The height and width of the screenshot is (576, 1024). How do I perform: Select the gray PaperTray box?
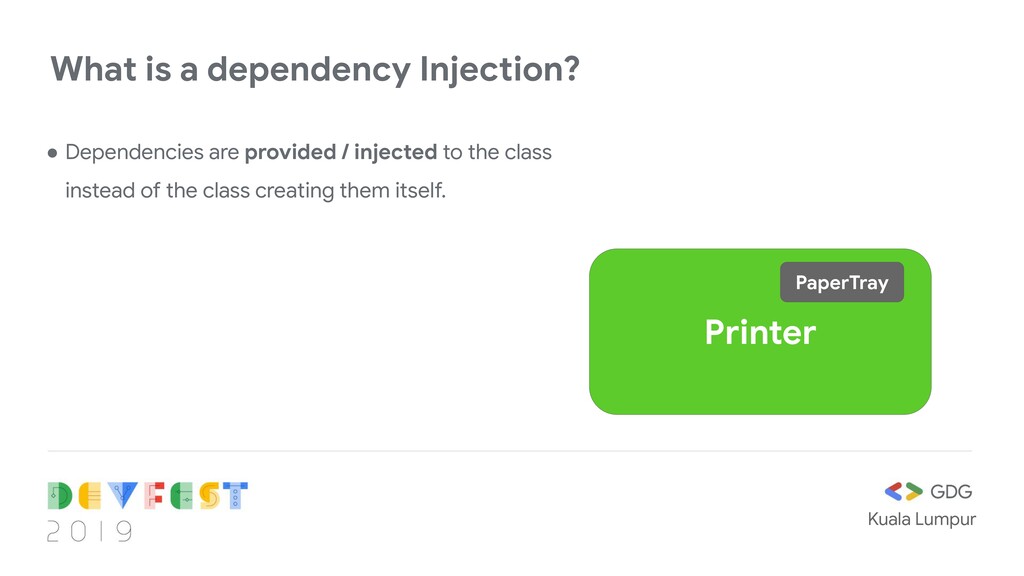[x=842, y=282]
